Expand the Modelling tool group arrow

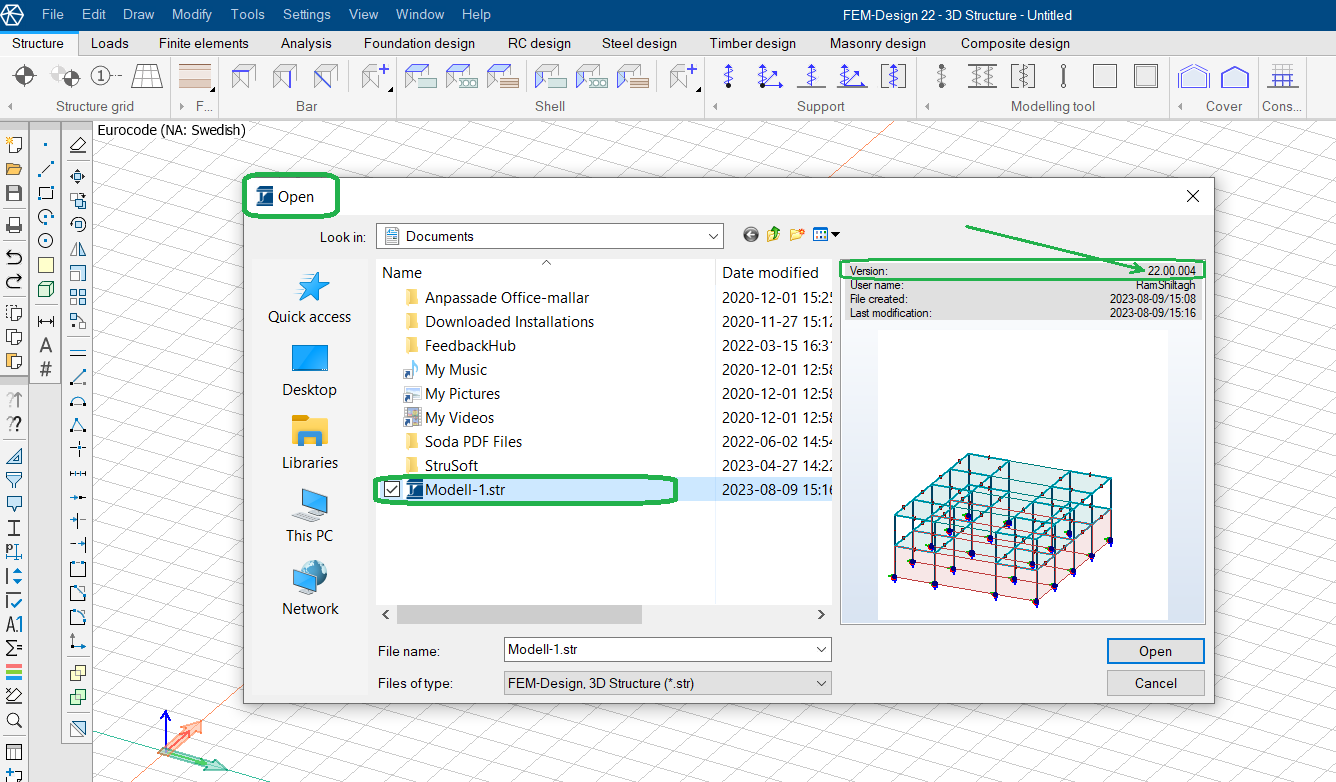(x=927, y=106)
